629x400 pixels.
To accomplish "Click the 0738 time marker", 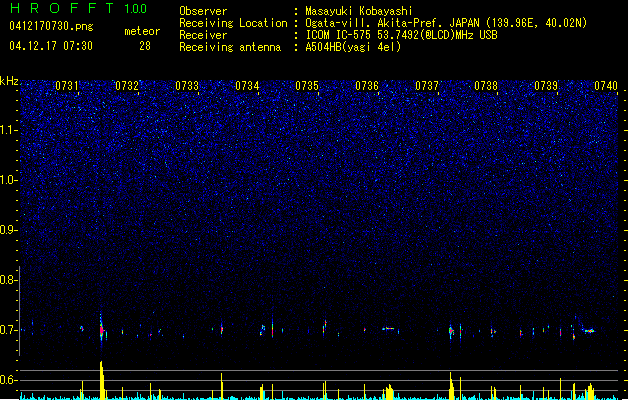I will point(486,86).
